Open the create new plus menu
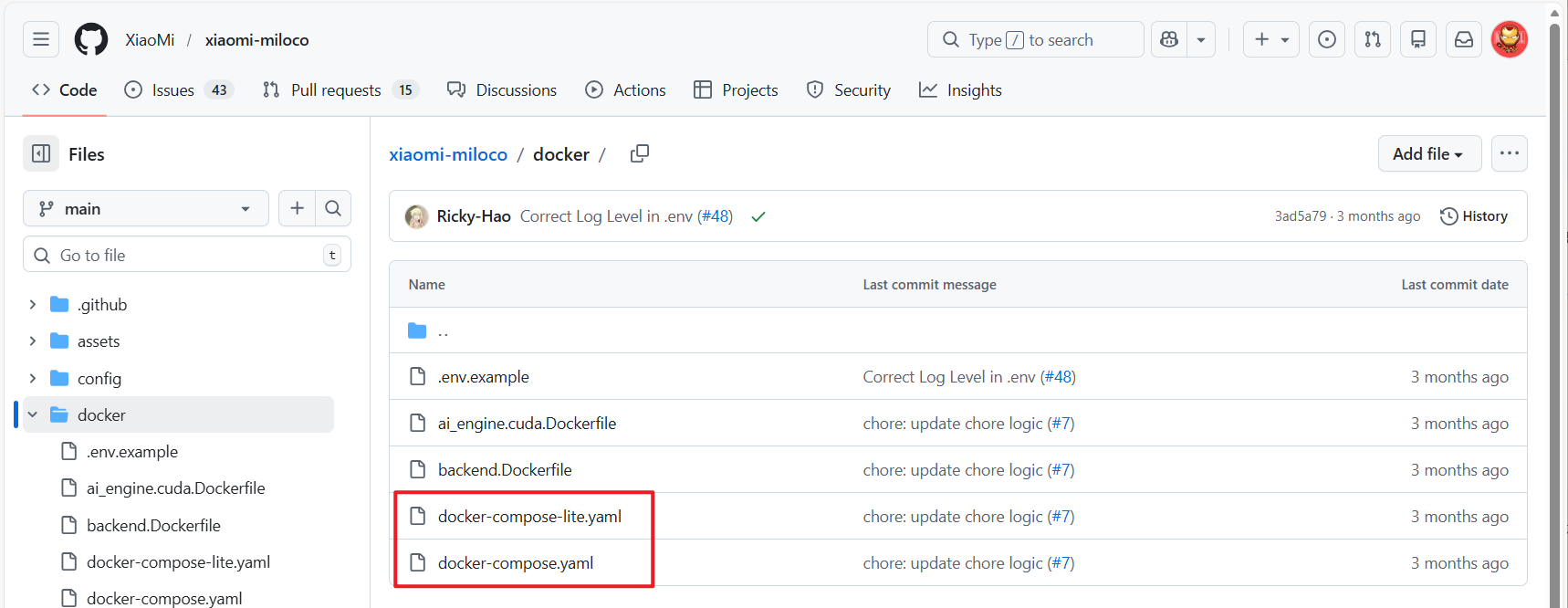 click(x=1270, y=39)
